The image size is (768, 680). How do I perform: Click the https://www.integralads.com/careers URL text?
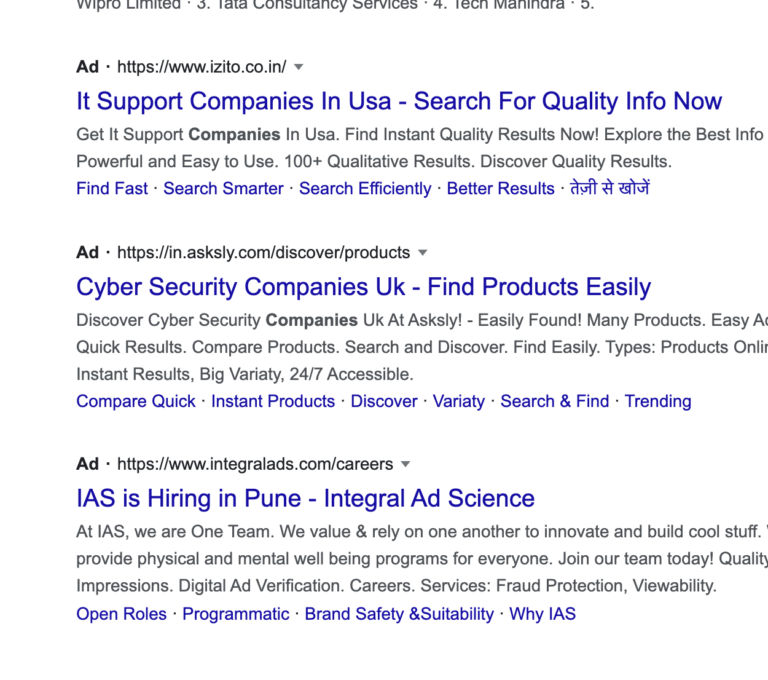tap(255, 464)
